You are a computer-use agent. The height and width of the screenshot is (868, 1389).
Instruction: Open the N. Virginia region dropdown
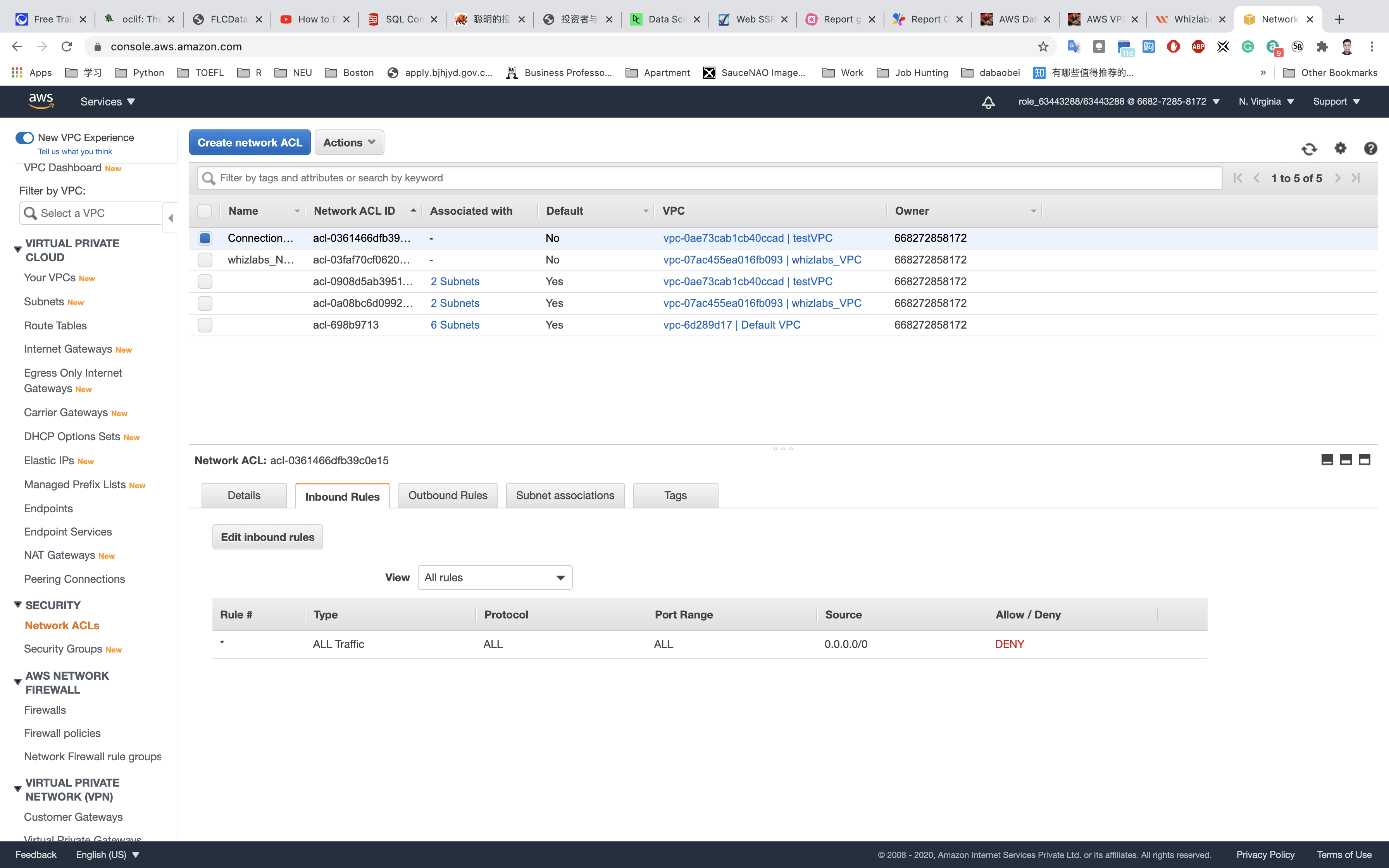(1266, 102)
